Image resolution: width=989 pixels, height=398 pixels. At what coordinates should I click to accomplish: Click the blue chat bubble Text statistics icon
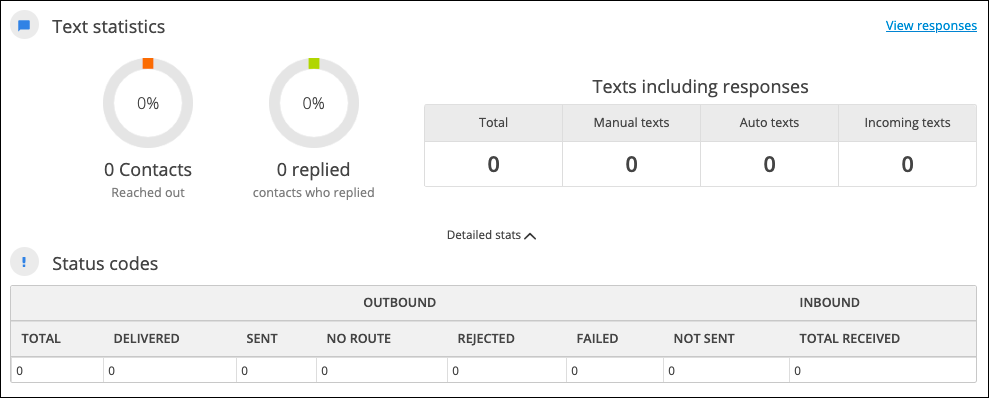(25, 26)
